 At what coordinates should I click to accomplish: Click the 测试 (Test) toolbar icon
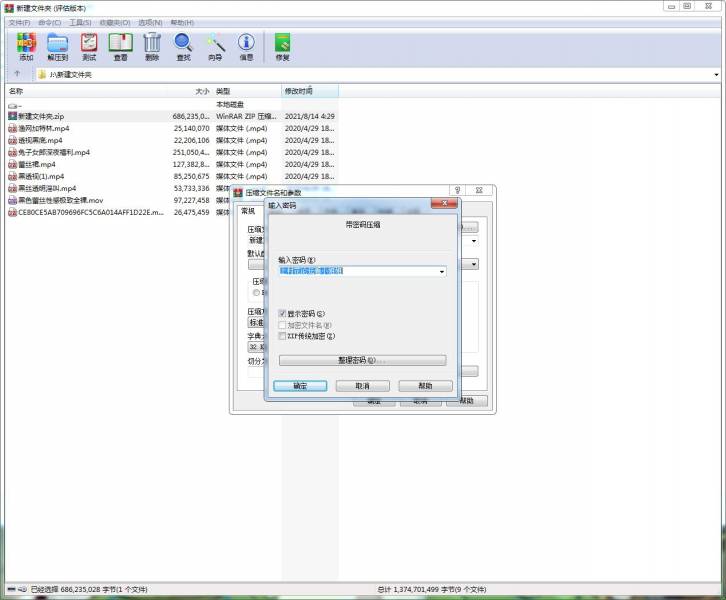pyautogui.click(x=89, y=46)
